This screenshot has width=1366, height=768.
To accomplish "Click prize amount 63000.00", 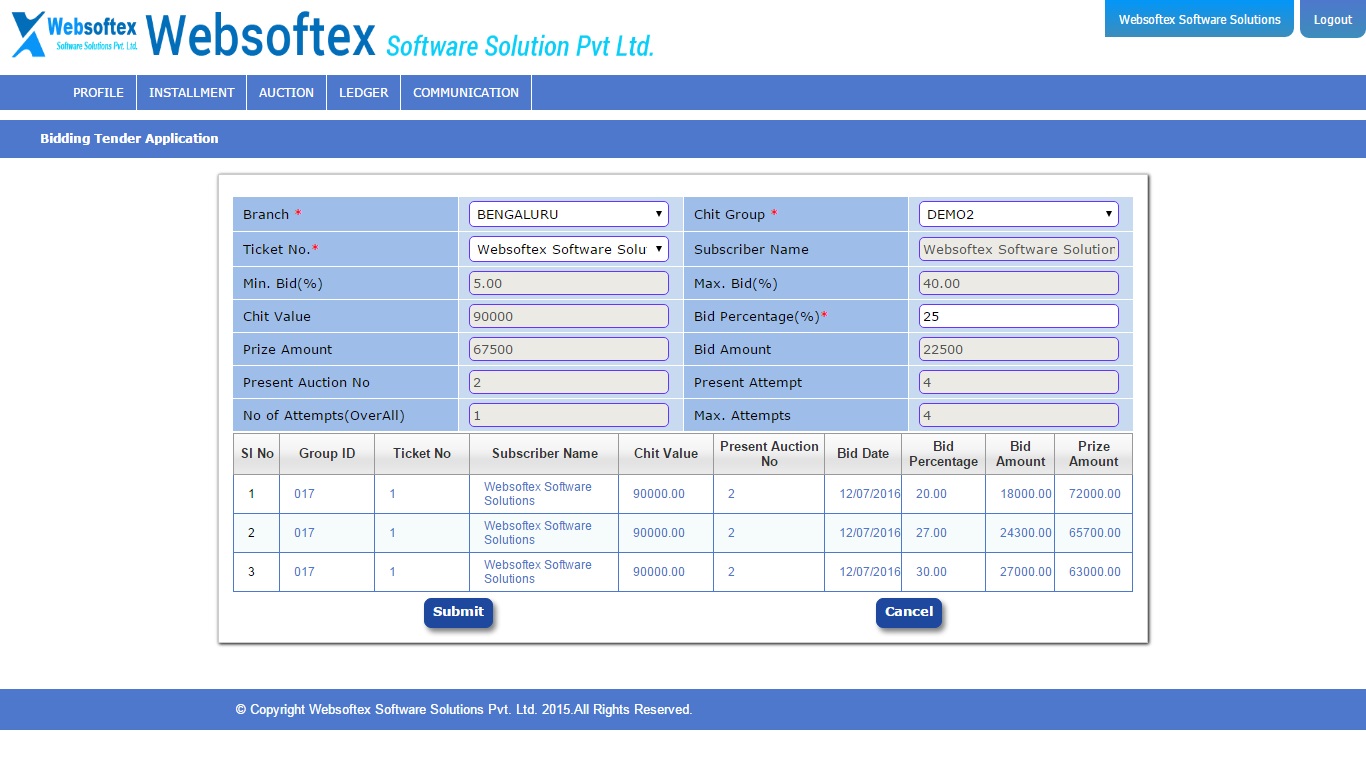I will 1095,572.
